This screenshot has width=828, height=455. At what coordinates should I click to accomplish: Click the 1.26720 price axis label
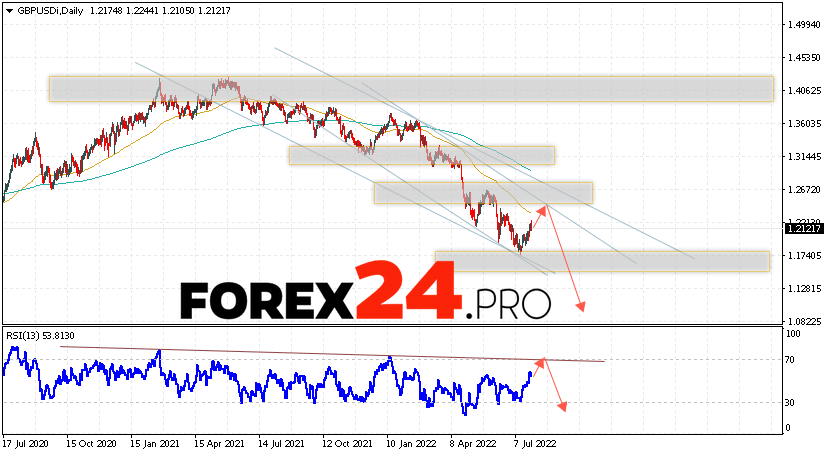pyautogui.click(x=804, y=189)
